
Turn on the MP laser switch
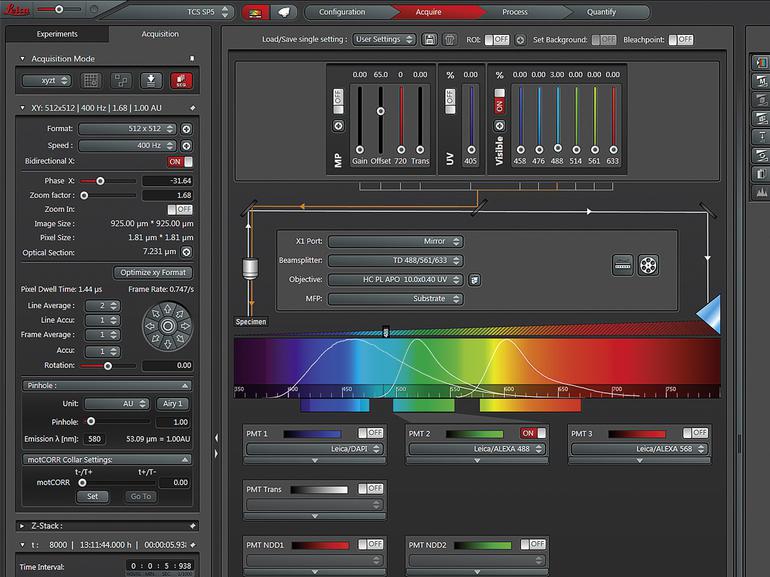(x=338, y=102)
